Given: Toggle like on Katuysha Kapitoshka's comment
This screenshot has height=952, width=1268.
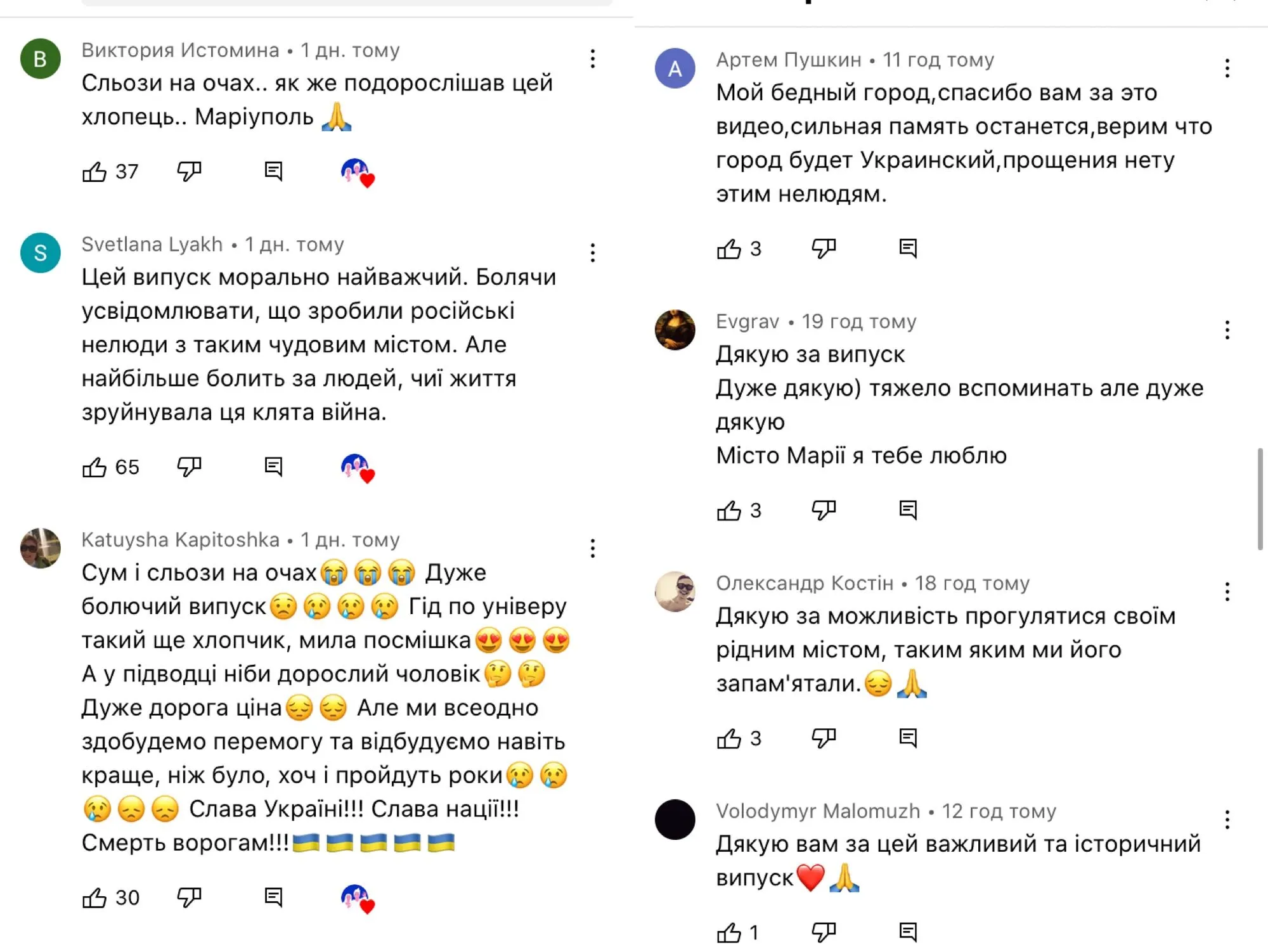Looking at the screenshot, I should click(x=96, y=897).
